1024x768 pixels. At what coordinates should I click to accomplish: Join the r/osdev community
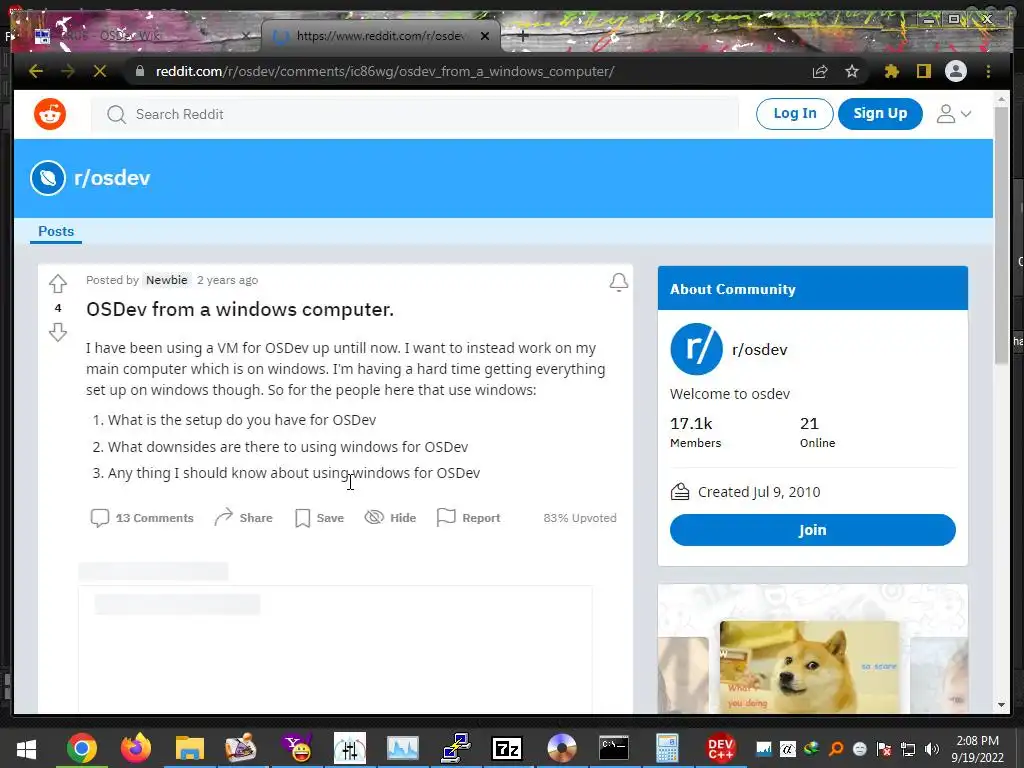pos(812,530)
